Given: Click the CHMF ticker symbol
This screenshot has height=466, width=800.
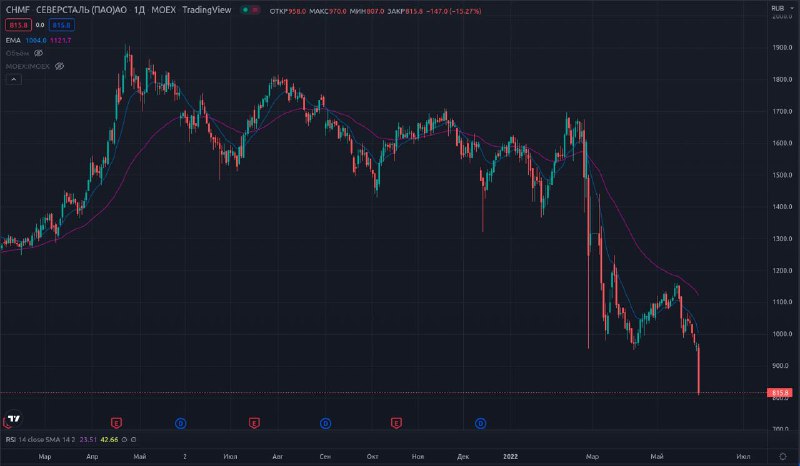Looking at the screenshot, I should point(18,10).
